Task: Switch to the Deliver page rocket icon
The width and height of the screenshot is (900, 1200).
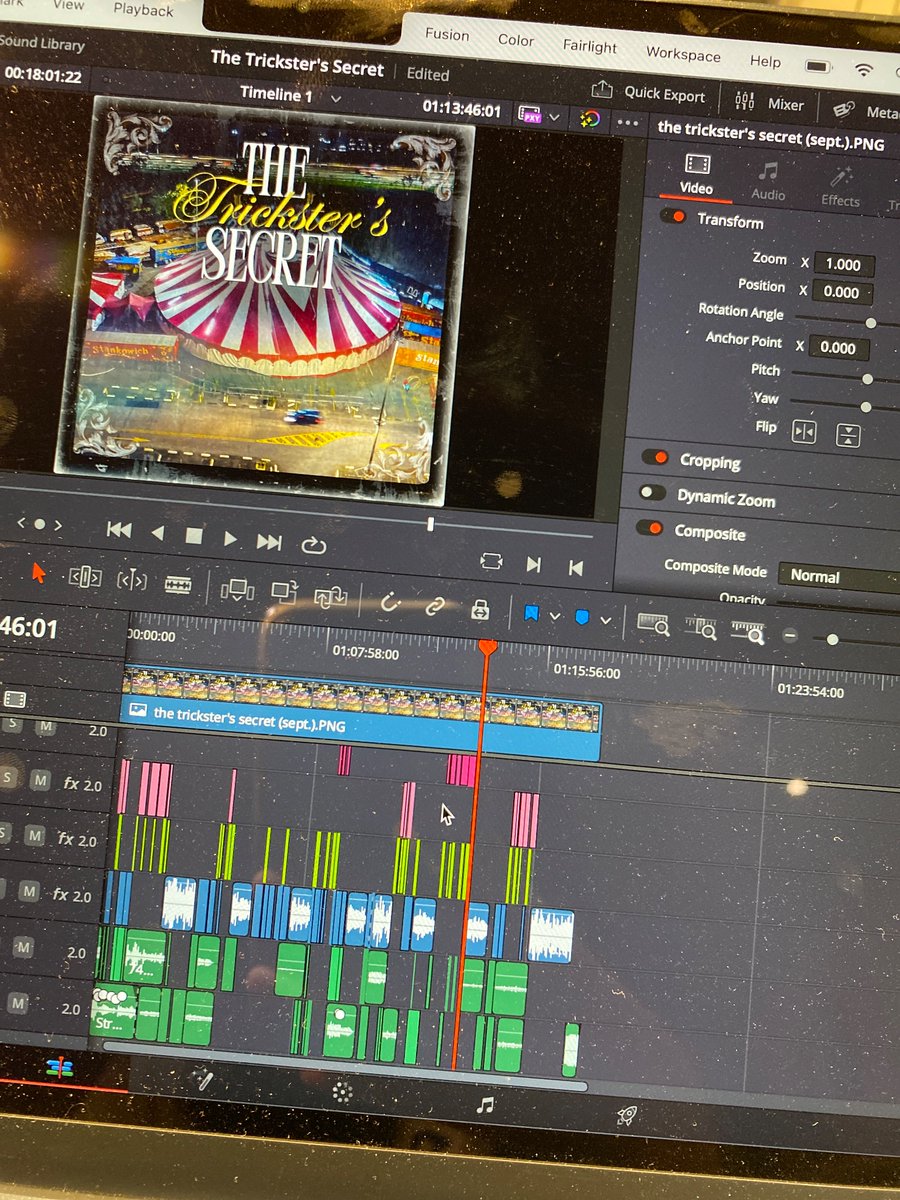Action: pyautogui.click(x=627, y=1116)
